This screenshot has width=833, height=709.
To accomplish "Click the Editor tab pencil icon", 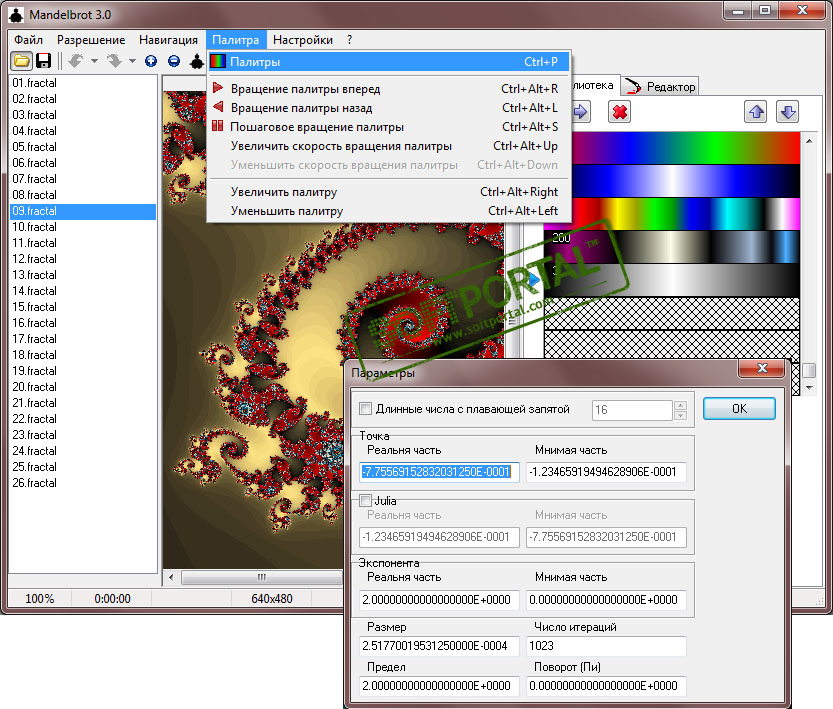I will tap(632, 86).
